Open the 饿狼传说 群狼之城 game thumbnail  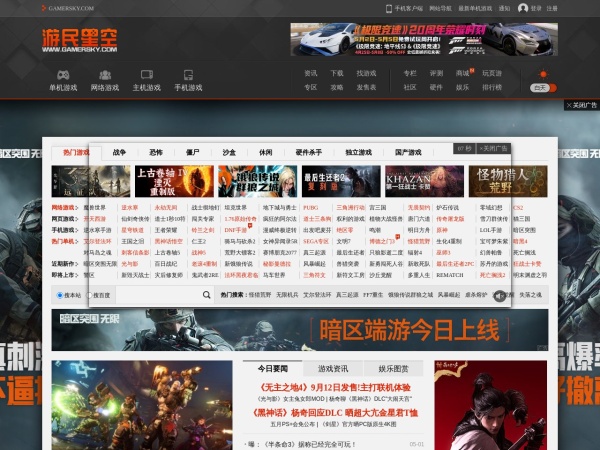coord(258,181)
